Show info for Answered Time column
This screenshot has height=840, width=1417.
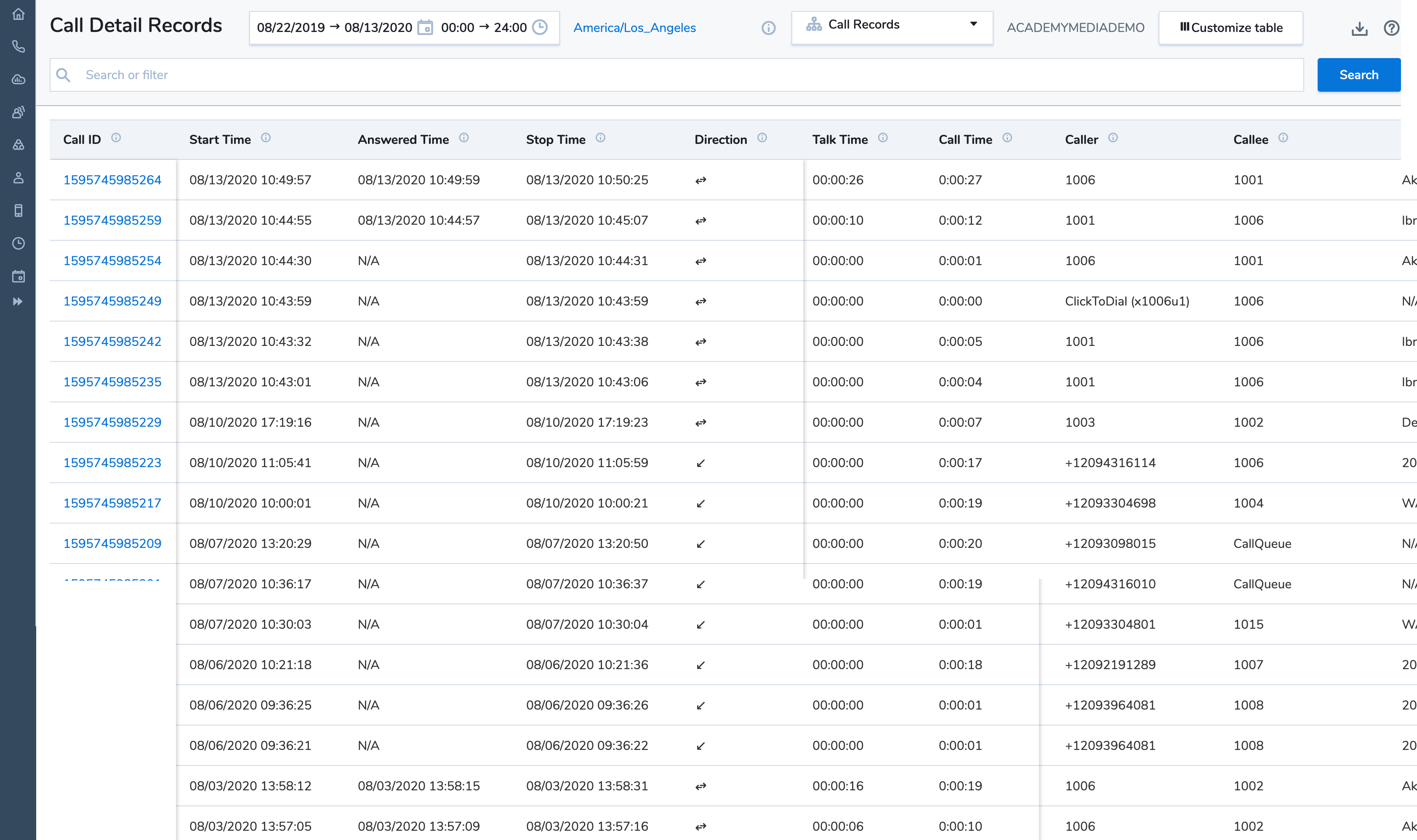[463, 138]
